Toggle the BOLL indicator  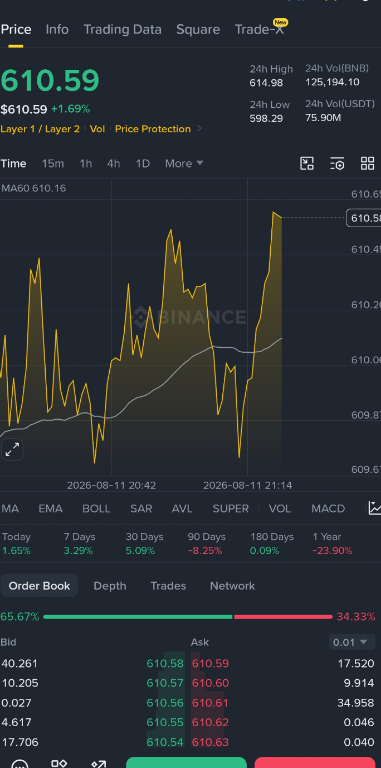point(96,508)
